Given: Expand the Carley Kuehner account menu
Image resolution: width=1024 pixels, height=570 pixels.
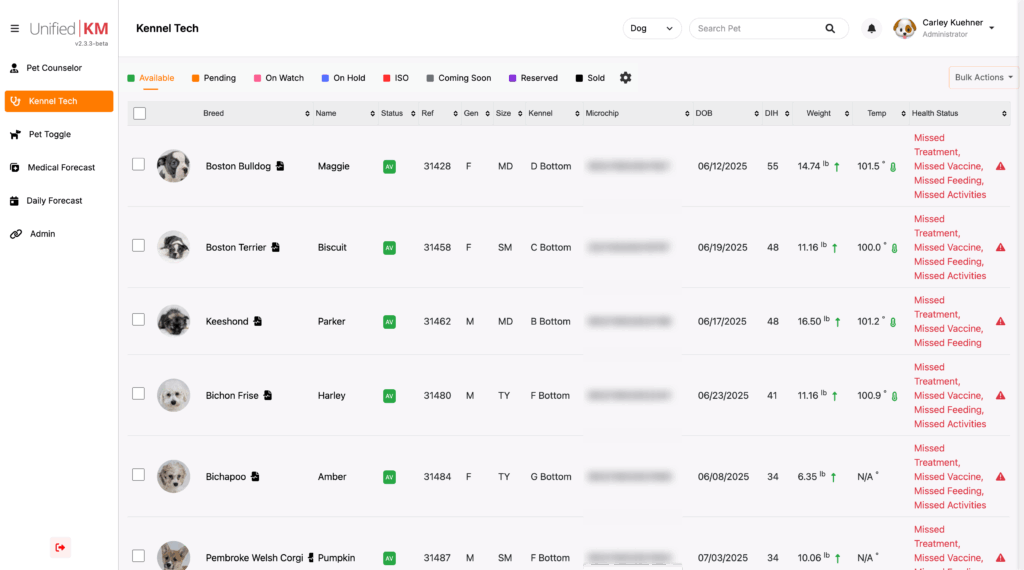Looking at the screenshot, I should coord(991,28).
